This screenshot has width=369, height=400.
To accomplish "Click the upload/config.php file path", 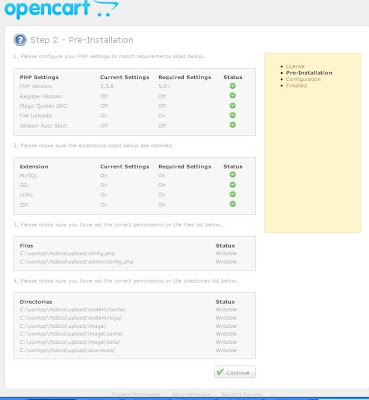I will (x=67, y=253).
